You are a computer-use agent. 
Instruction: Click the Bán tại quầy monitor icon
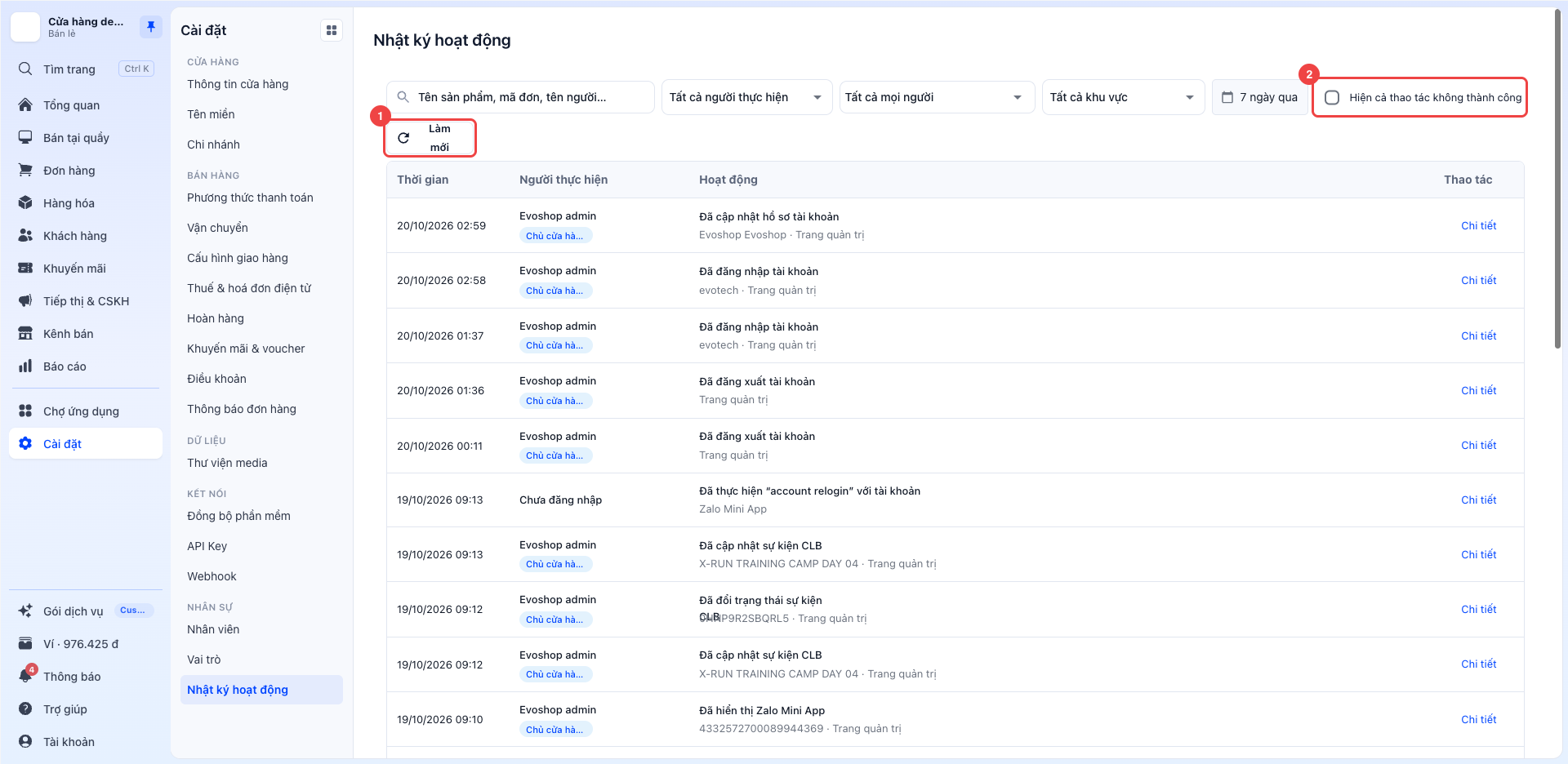[x=26, y=138]
